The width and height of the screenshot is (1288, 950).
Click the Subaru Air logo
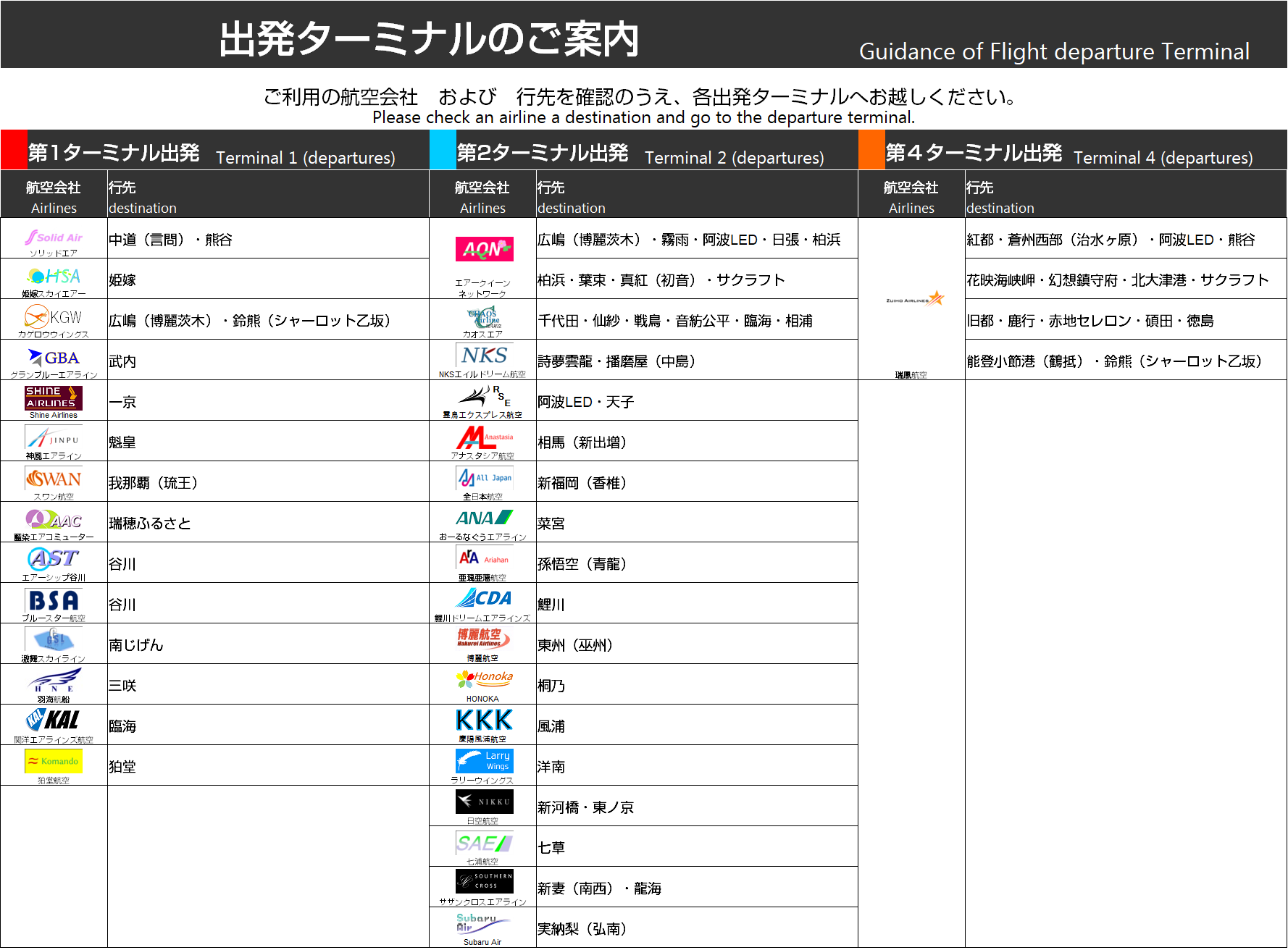[x=484, y=922]
